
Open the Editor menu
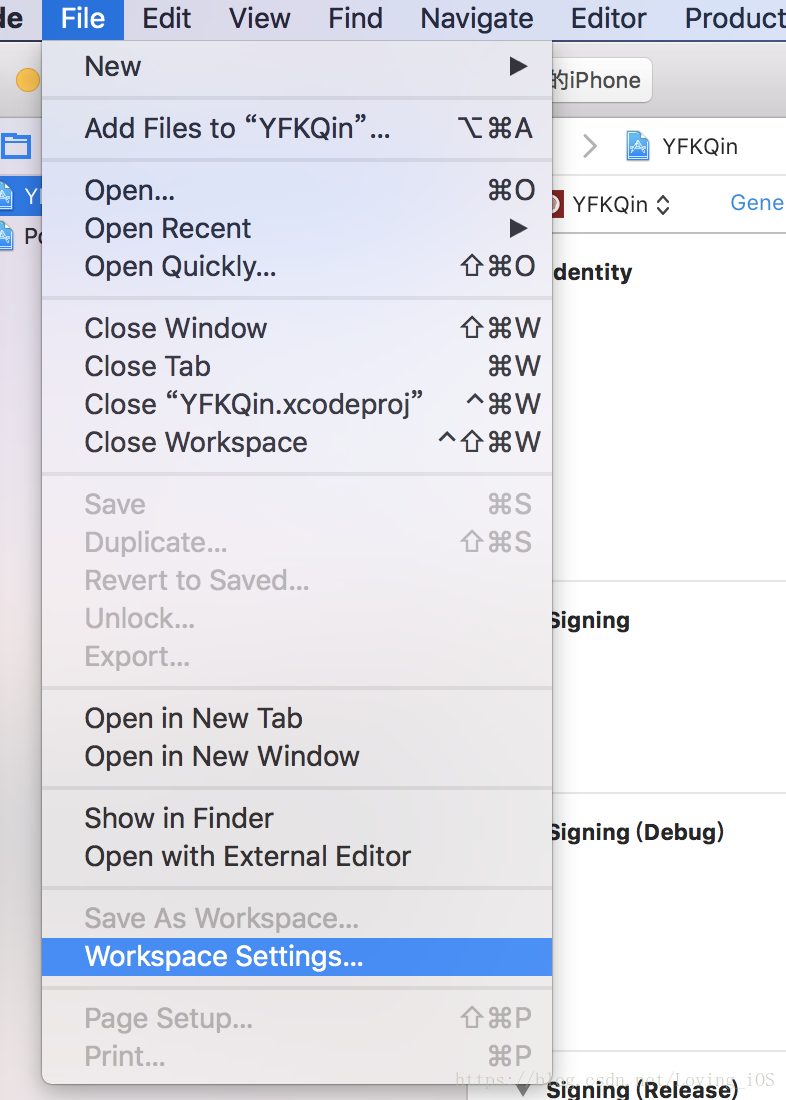(x=608, y=19)
